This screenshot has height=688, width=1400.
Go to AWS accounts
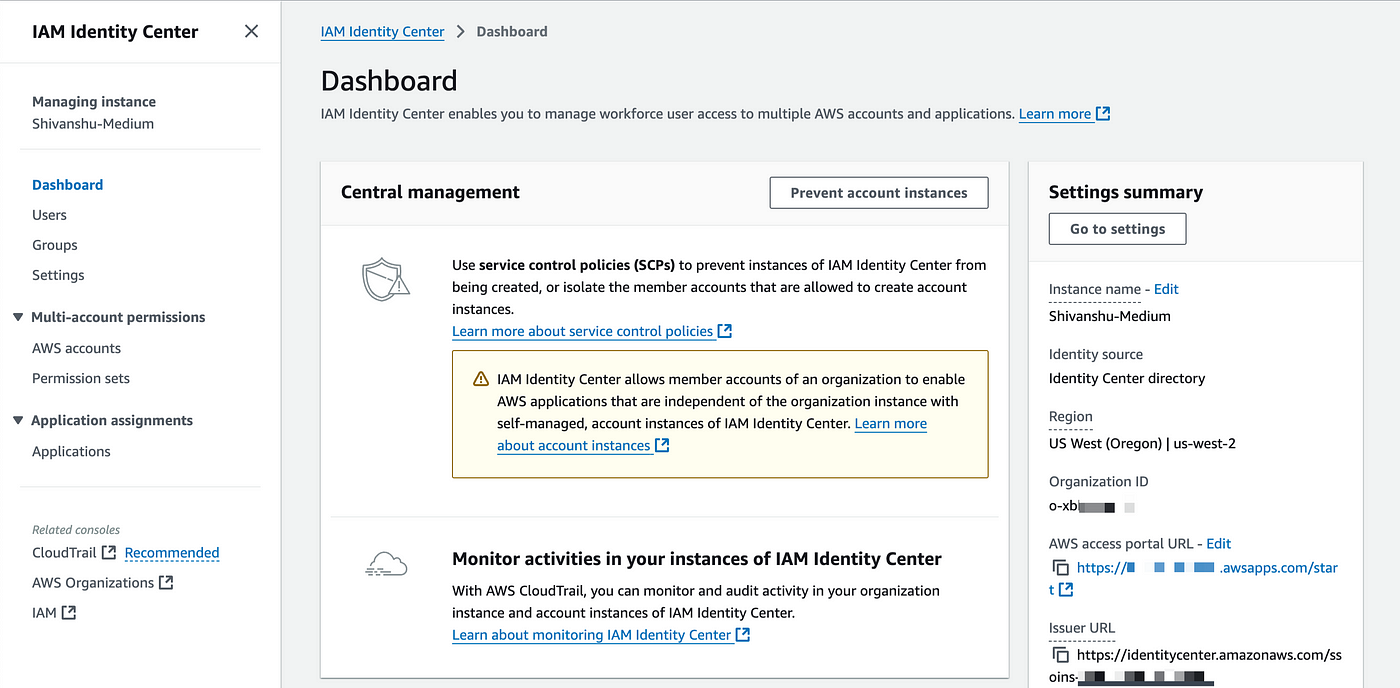tap(76, 348)
